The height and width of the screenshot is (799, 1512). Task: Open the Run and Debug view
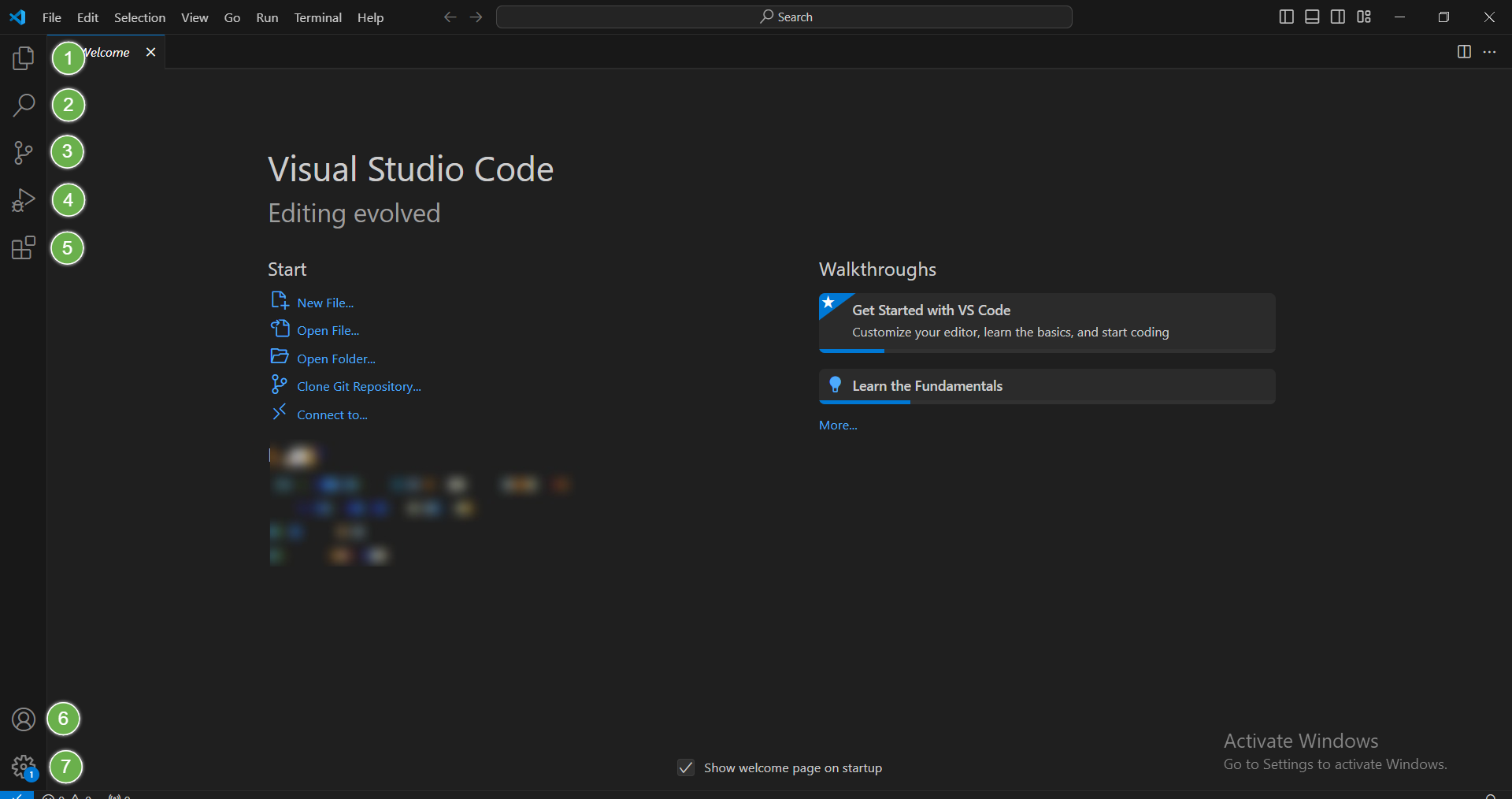point(24,200)
